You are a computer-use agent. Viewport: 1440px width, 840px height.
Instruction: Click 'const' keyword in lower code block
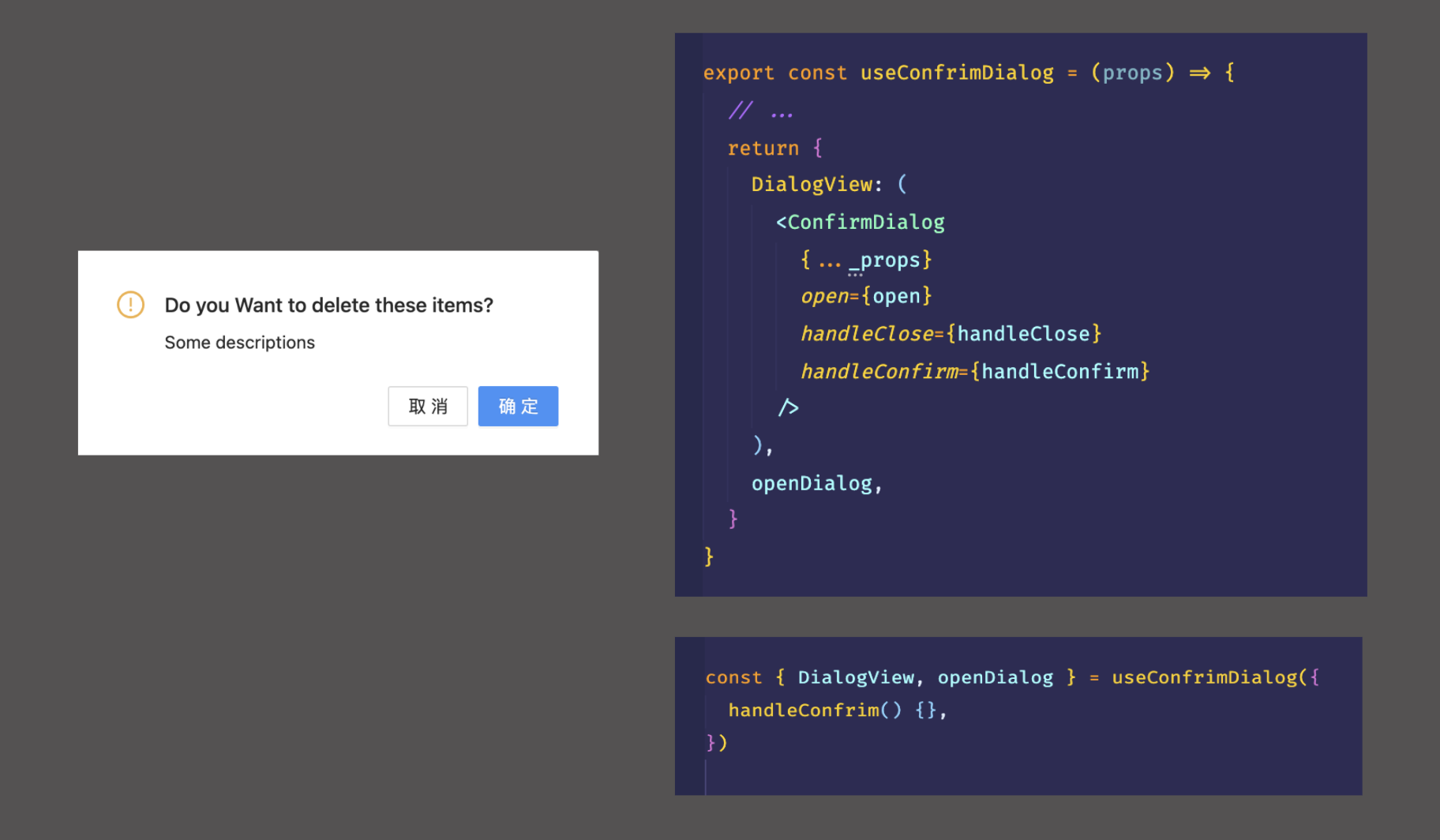733,677
